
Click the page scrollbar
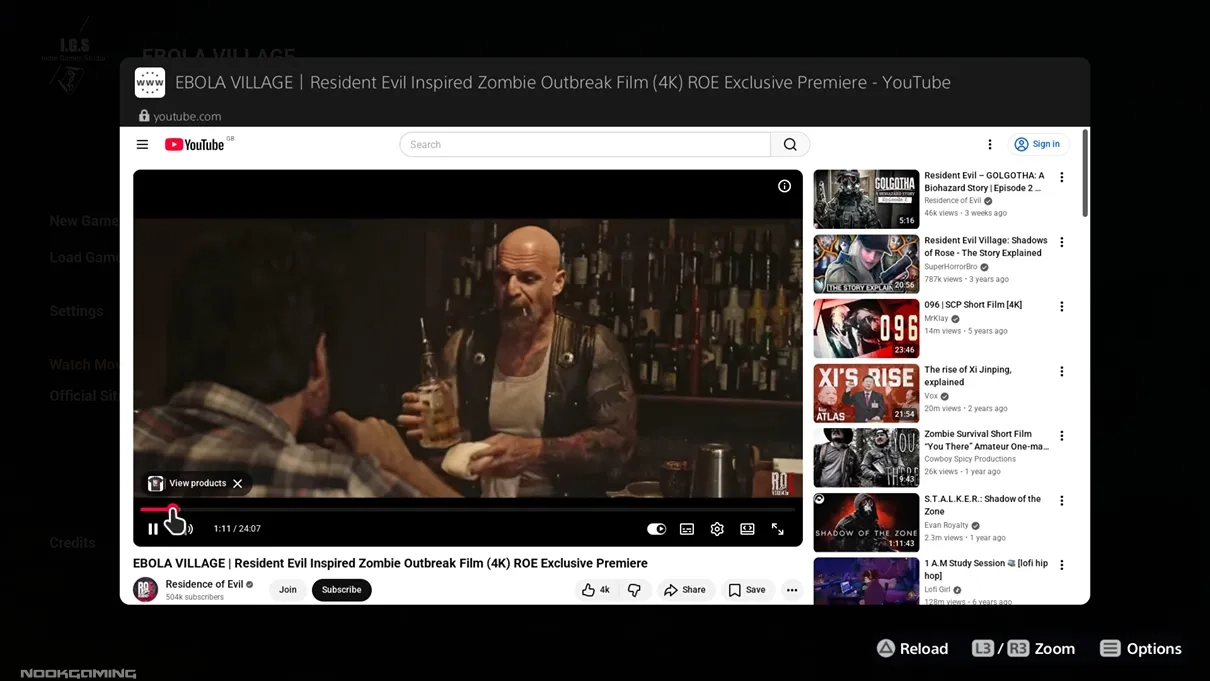coord(1085,173)
